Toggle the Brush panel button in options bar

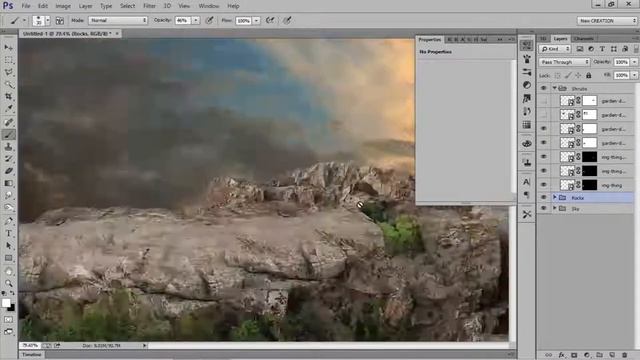click(60, 20)
